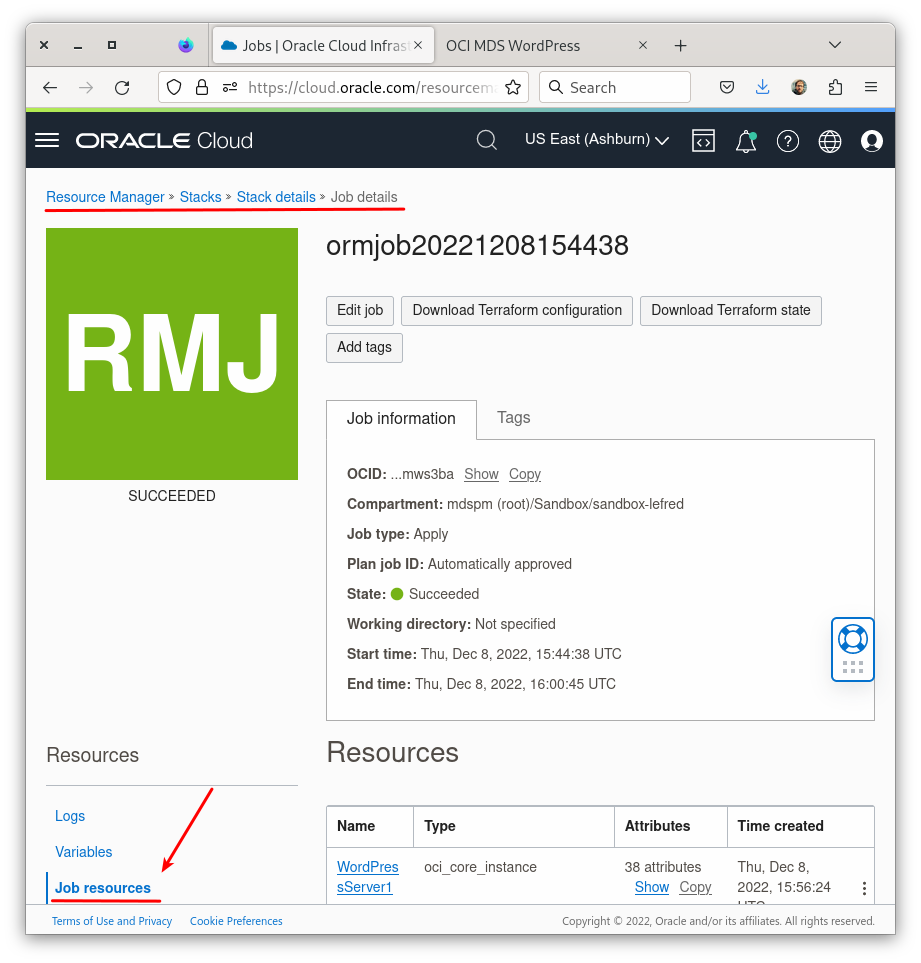
Task: Show the full OCID value
Action: pyautogui.click(x=481, y=474)
